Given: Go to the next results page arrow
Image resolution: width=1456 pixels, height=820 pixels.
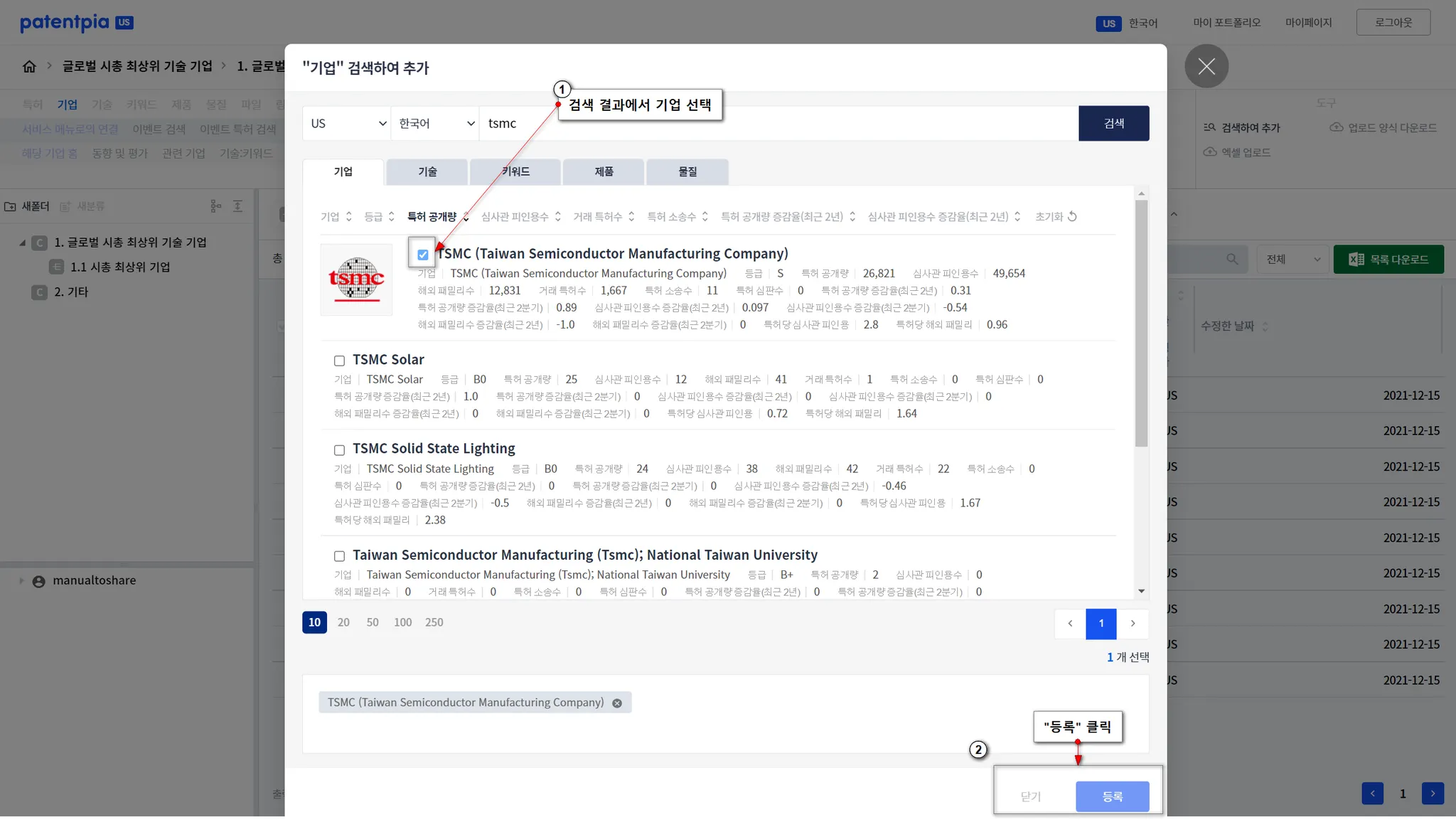Looking at the screenshot, I should (1133, 624).
